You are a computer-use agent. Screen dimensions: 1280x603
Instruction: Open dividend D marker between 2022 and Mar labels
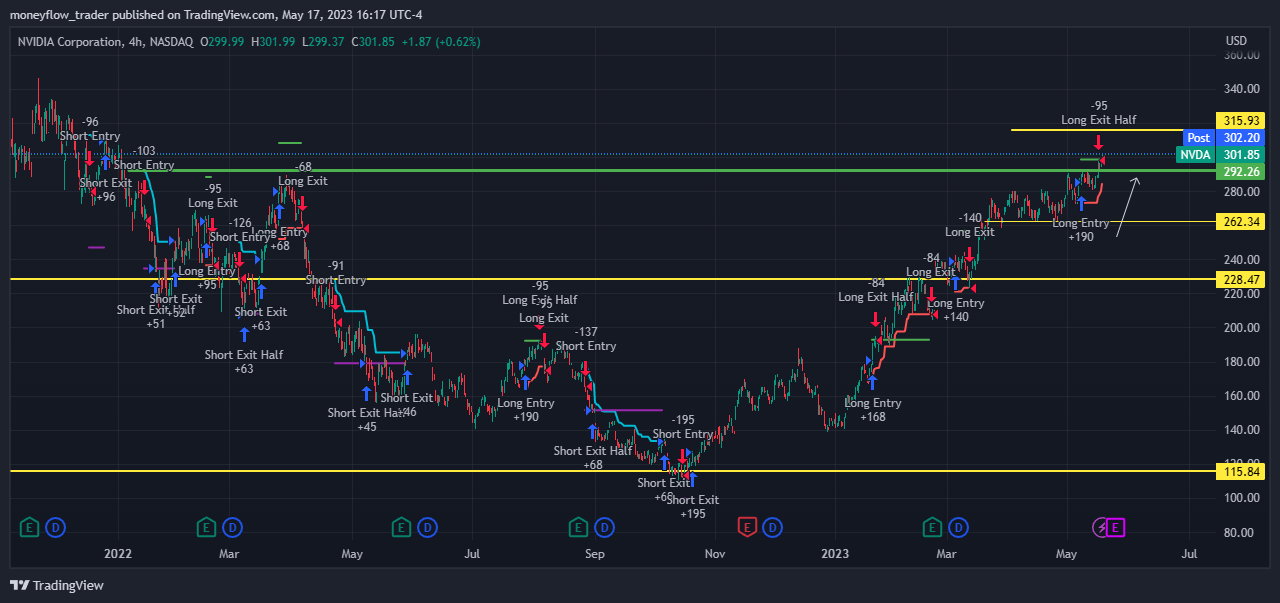point(233,526)
